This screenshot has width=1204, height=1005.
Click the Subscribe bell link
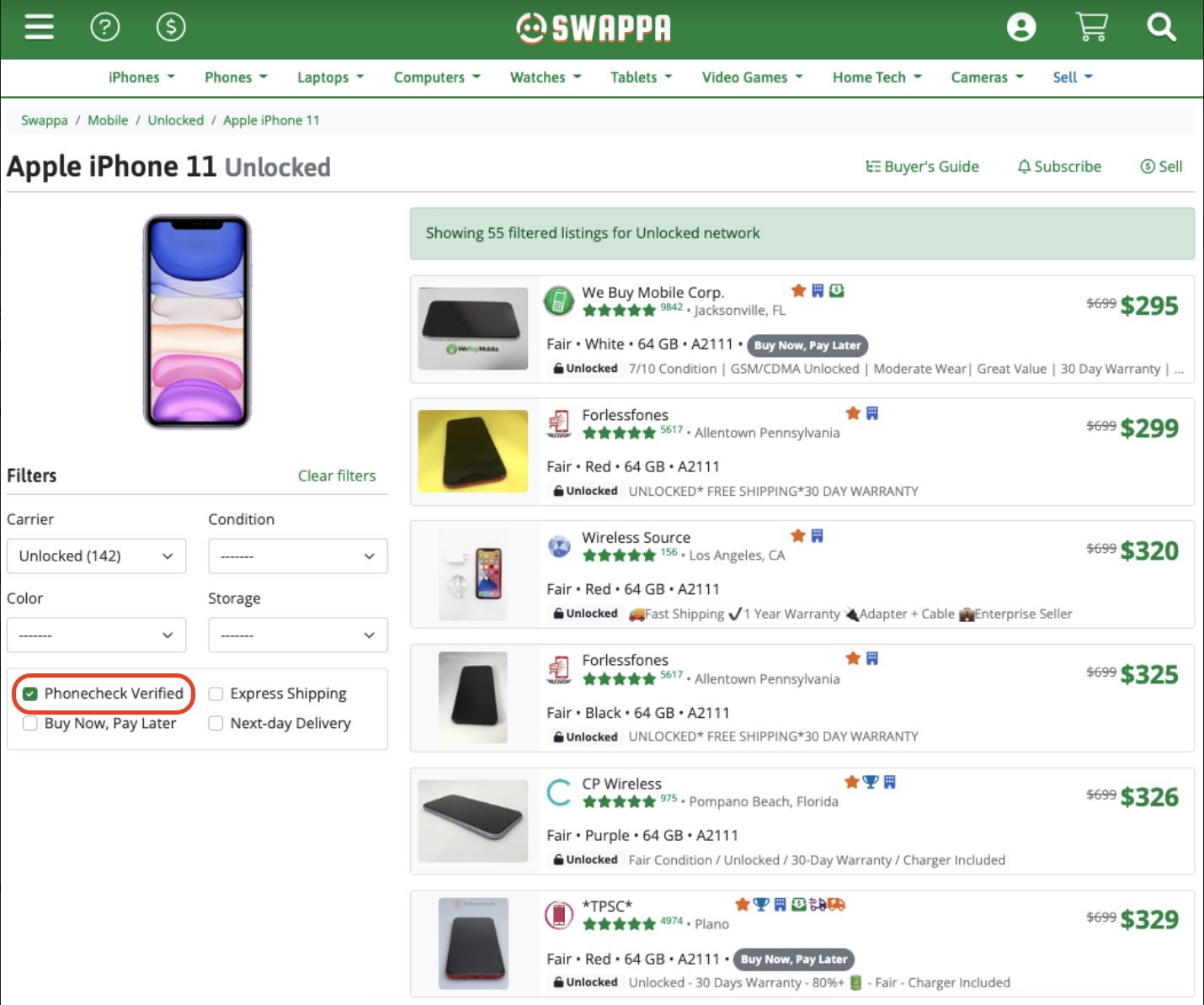tap(1059, 167)
